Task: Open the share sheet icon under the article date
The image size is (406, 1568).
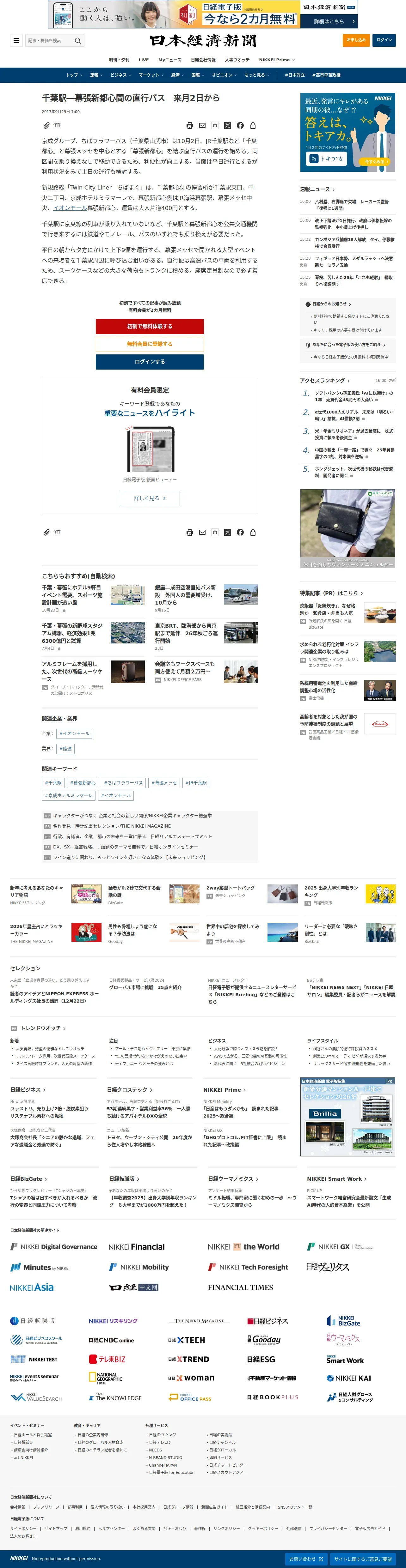Action: point(253,125)
